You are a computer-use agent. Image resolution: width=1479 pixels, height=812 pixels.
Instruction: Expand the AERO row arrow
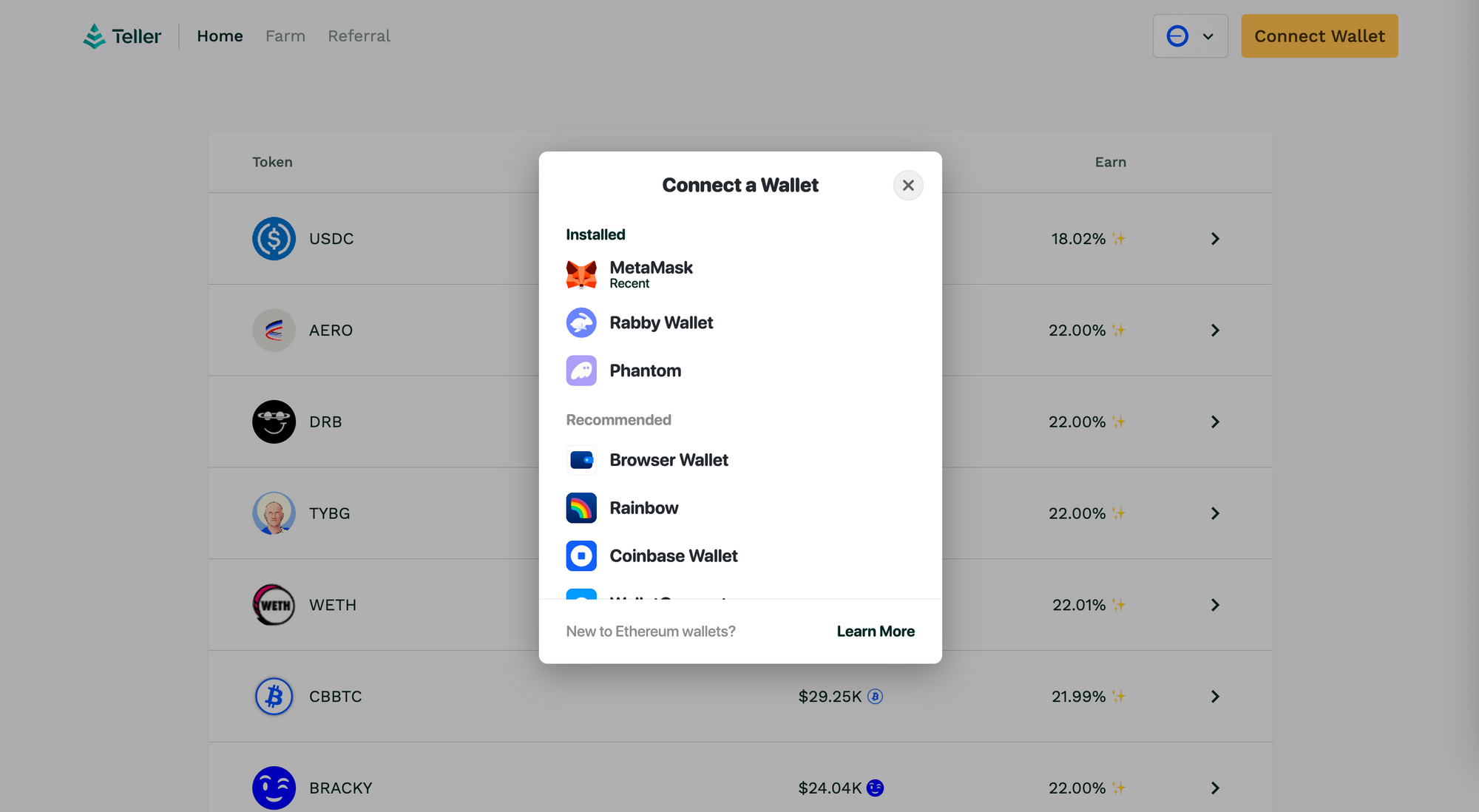[1215, 331]
